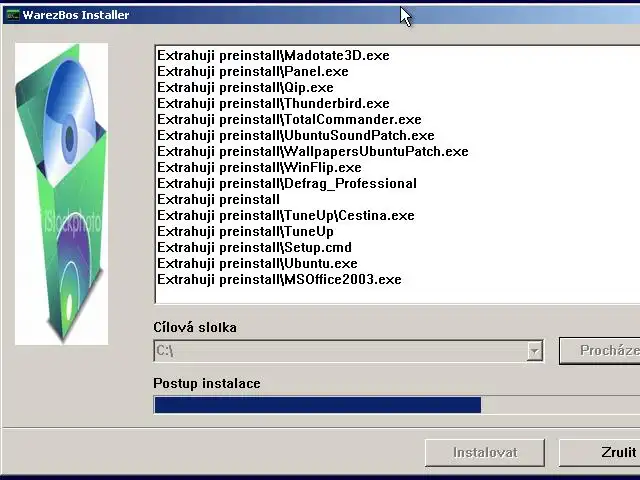Click the 'Cílová složka' label
Viewport: 640px width, 480px height.
point(195,327)
